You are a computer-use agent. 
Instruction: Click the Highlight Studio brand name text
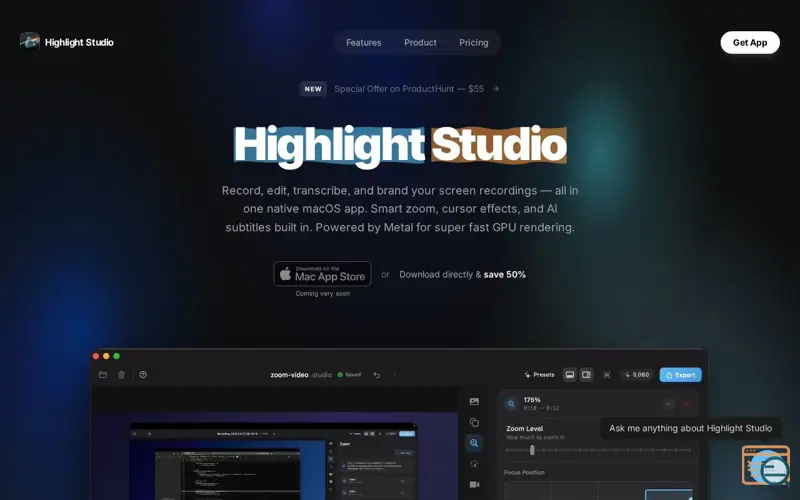pos(79,42)
